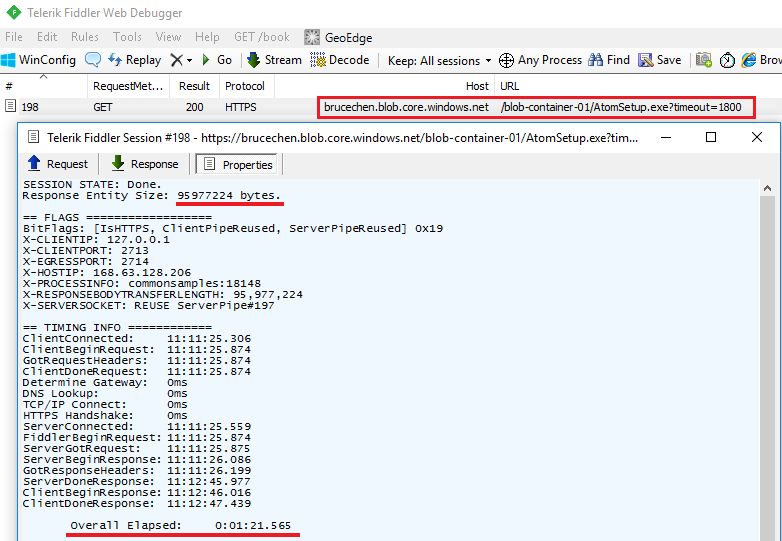The height and width of the screenshot is (541, 782).
Task: Click the brucechen.blob.core.windows.net host cell
Action: point(406,107)
